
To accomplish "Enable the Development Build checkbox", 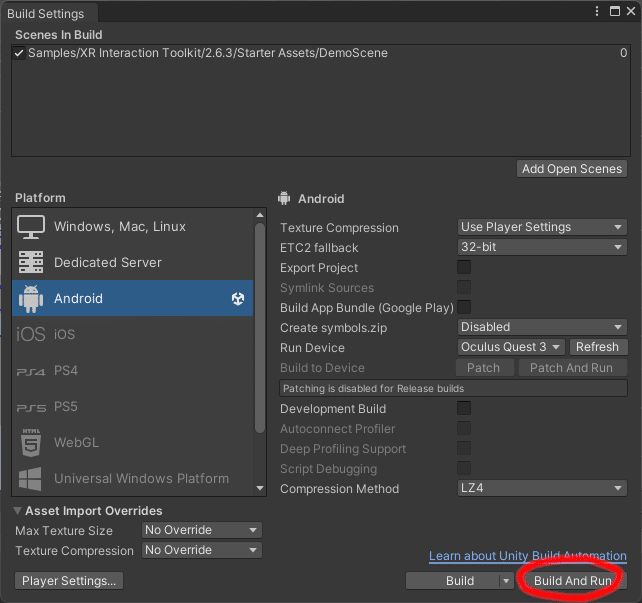I will point(464,408).
